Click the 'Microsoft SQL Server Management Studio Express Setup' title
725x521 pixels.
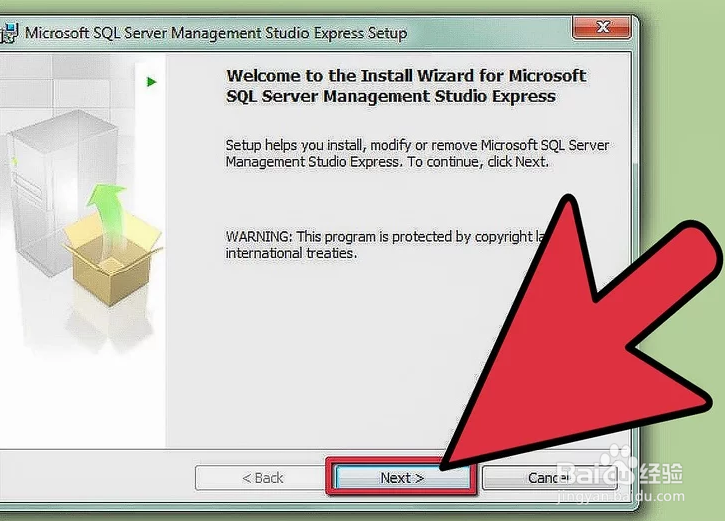click(216, 33)
